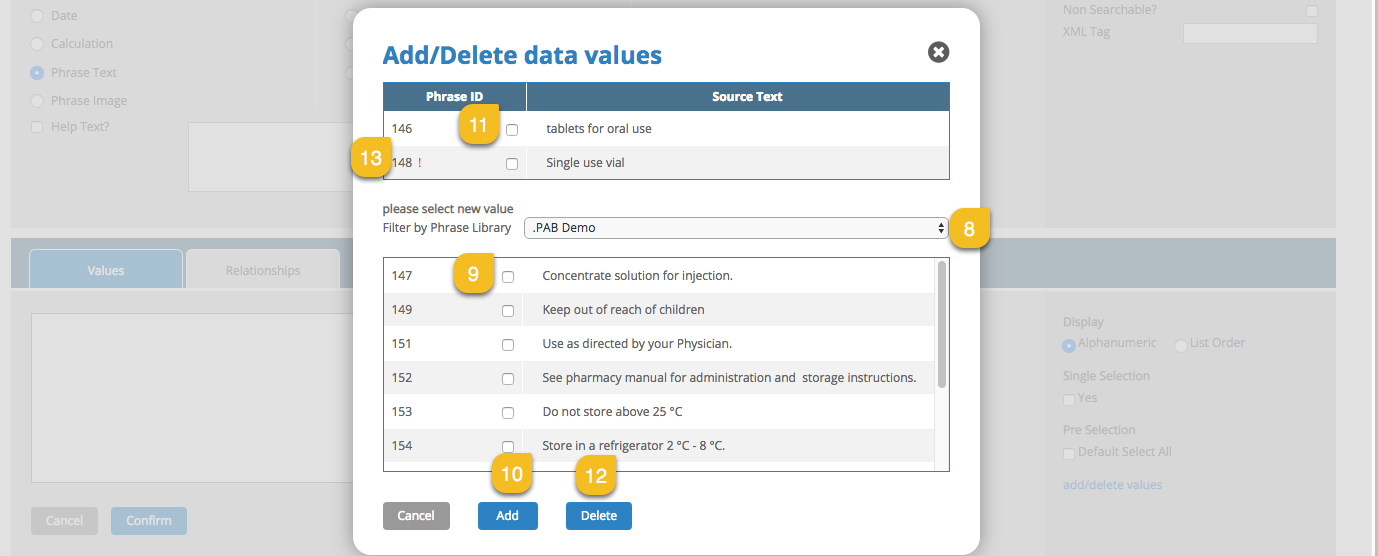Check Keep out of reach of children
The width and height of the screenshot is (1378, 556).
tap(508, 311)
